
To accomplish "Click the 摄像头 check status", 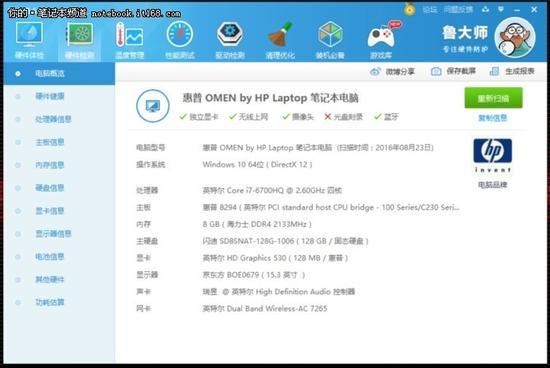I will click(x=298, y=117).
